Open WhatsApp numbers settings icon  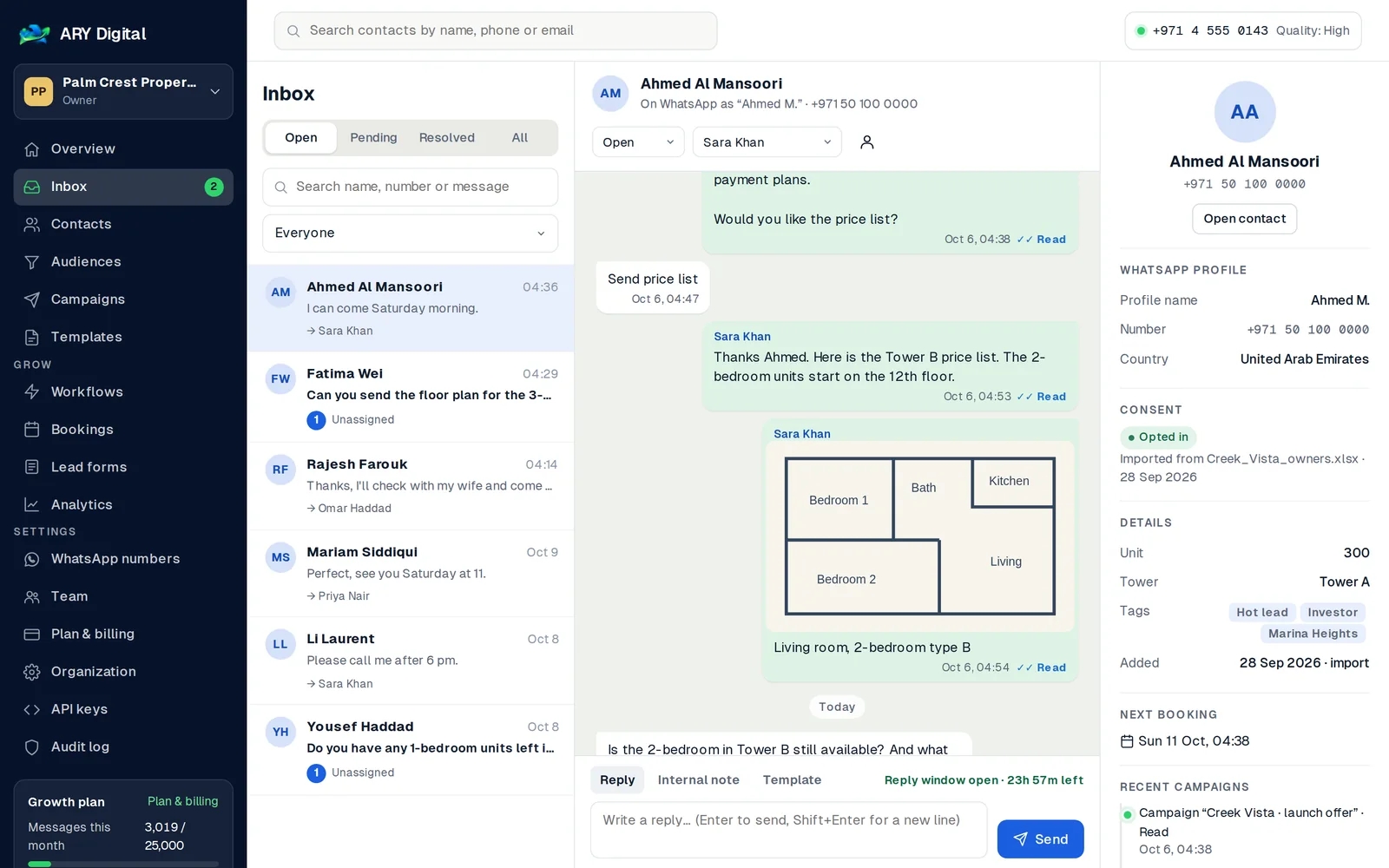click(32, 559)
